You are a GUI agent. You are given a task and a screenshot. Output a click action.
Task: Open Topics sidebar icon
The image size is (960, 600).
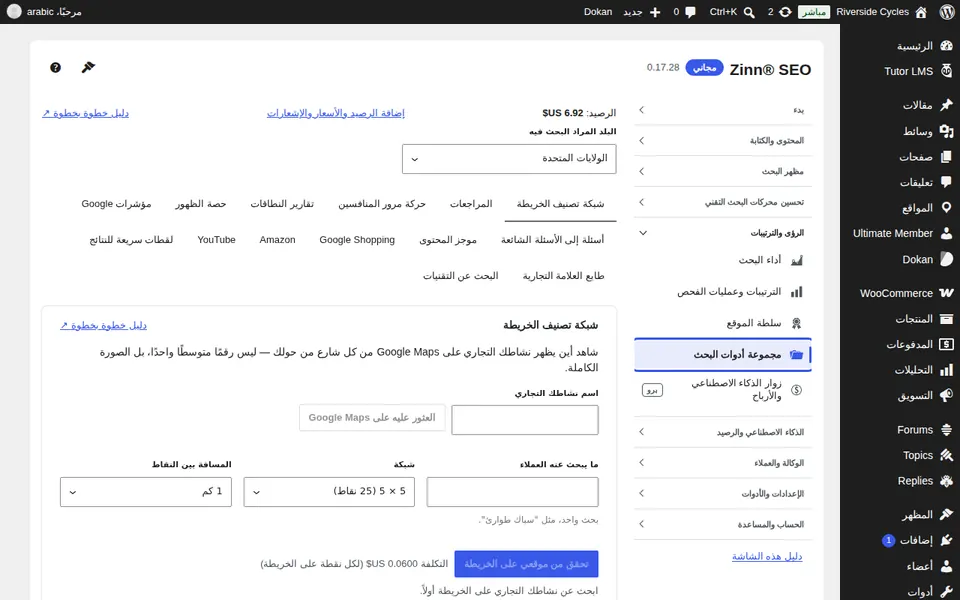coord(947,455)
